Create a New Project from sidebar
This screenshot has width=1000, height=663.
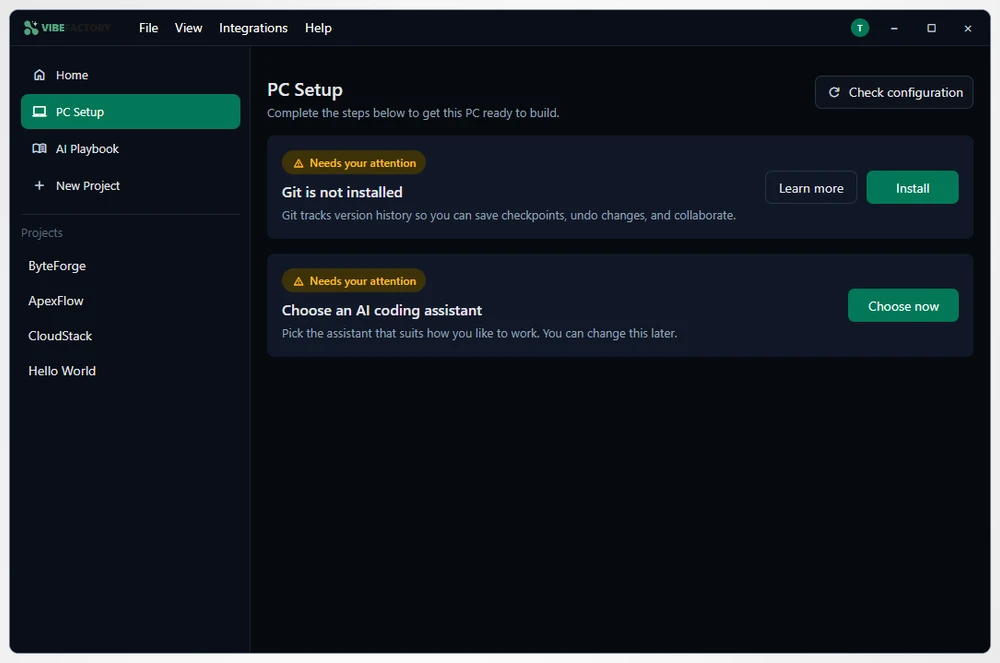pyautogui.click(x=130, y=186)
